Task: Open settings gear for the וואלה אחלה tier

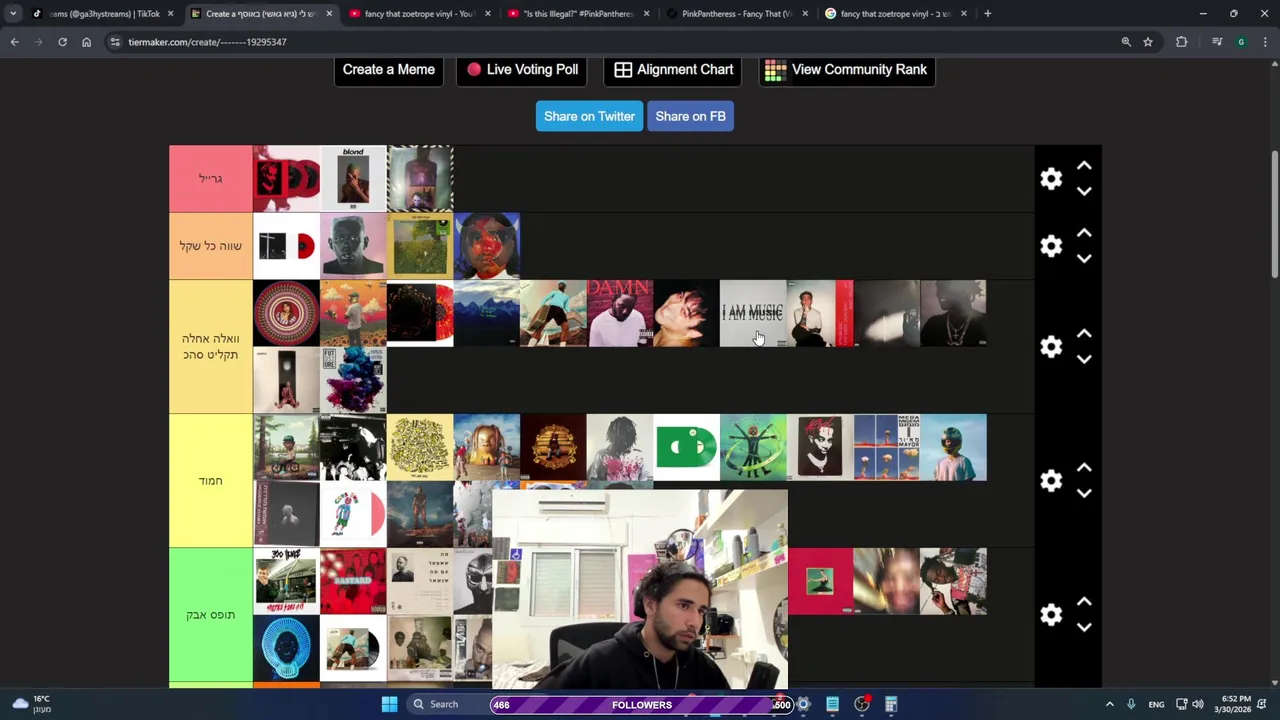Action: [1051, 347]
